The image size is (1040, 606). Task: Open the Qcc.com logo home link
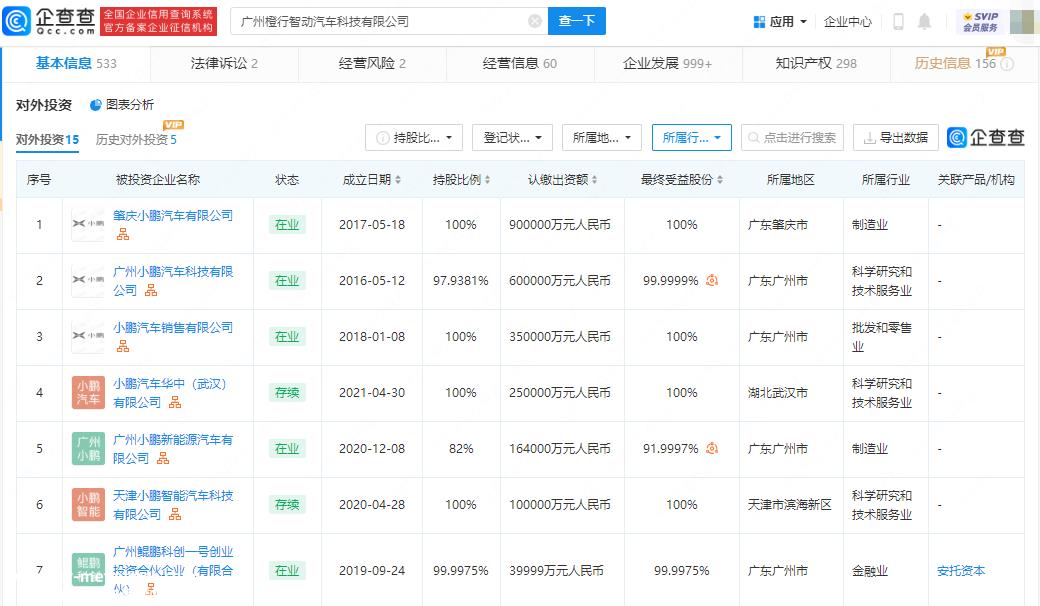48,21
